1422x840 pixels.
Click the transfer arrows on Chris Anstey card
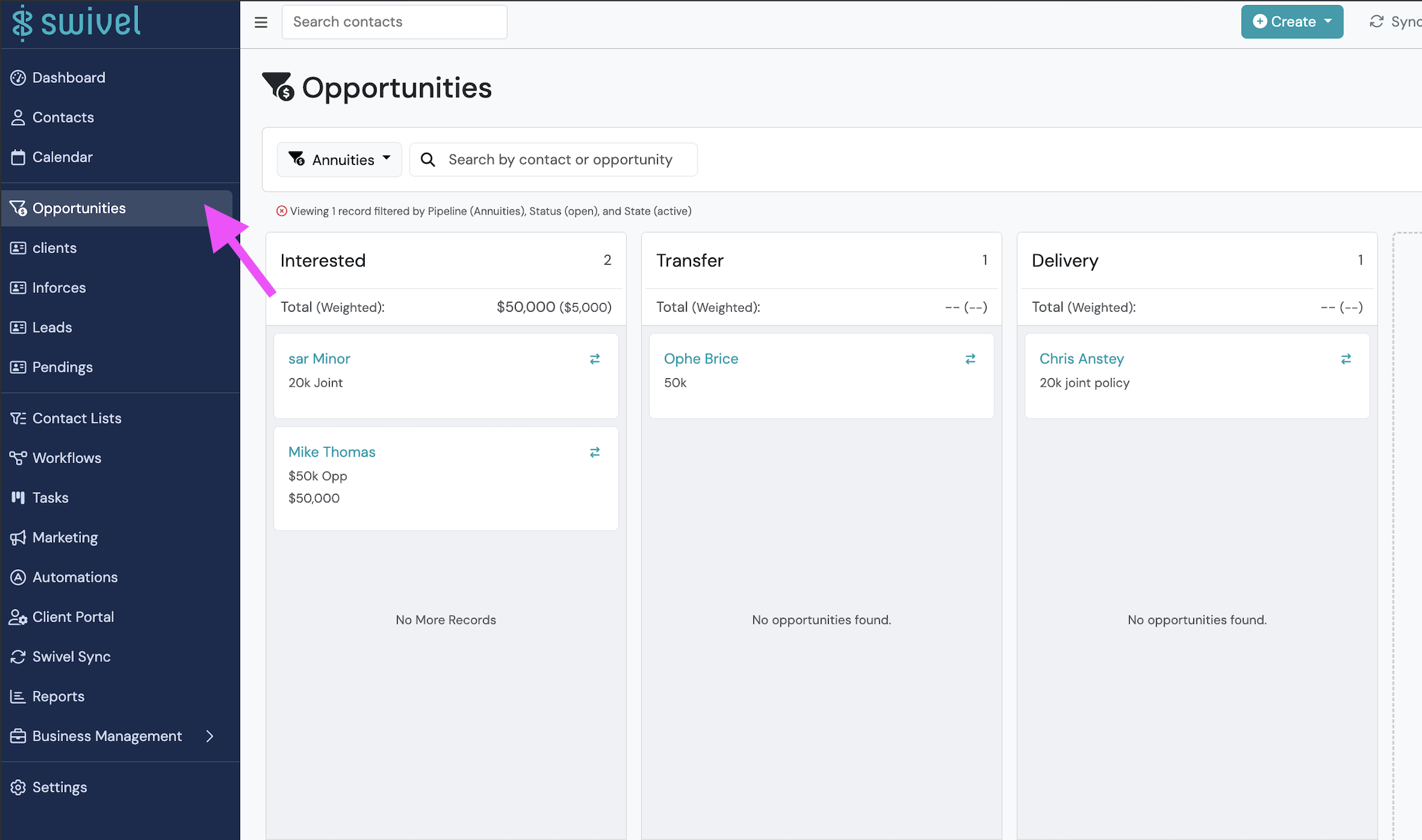coord(1346,359)
